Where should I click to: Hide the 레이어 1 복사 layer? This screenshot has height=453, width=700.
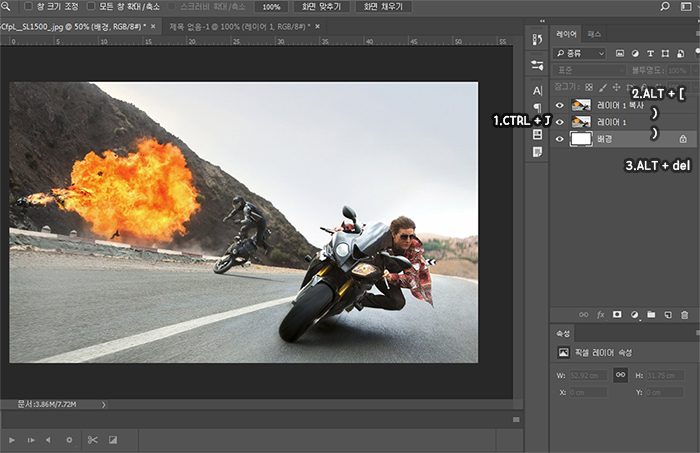tap(560, 105)
